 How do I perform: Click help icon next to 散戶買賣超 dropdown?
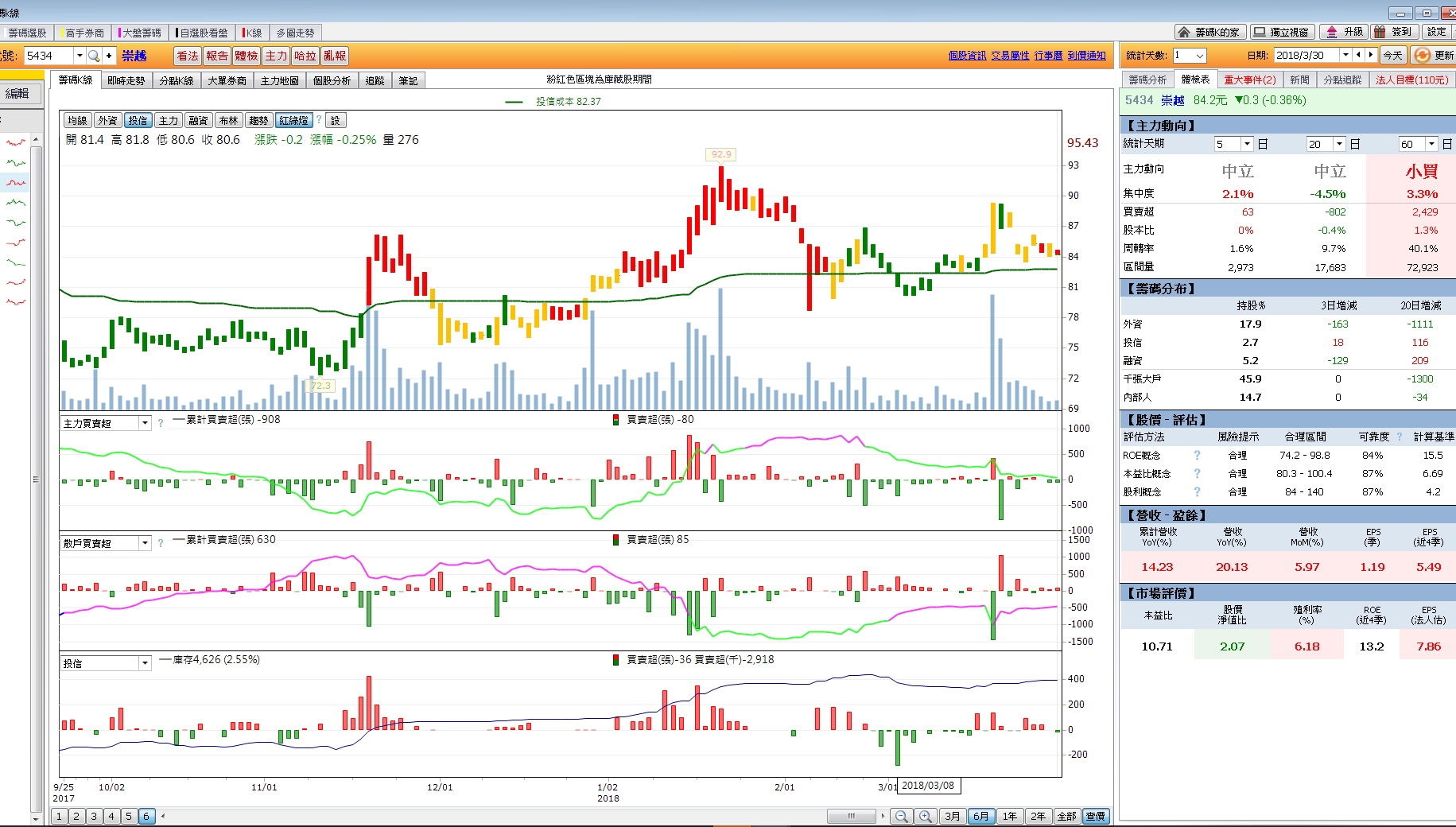pyautogui.click(x=161, y=543)
